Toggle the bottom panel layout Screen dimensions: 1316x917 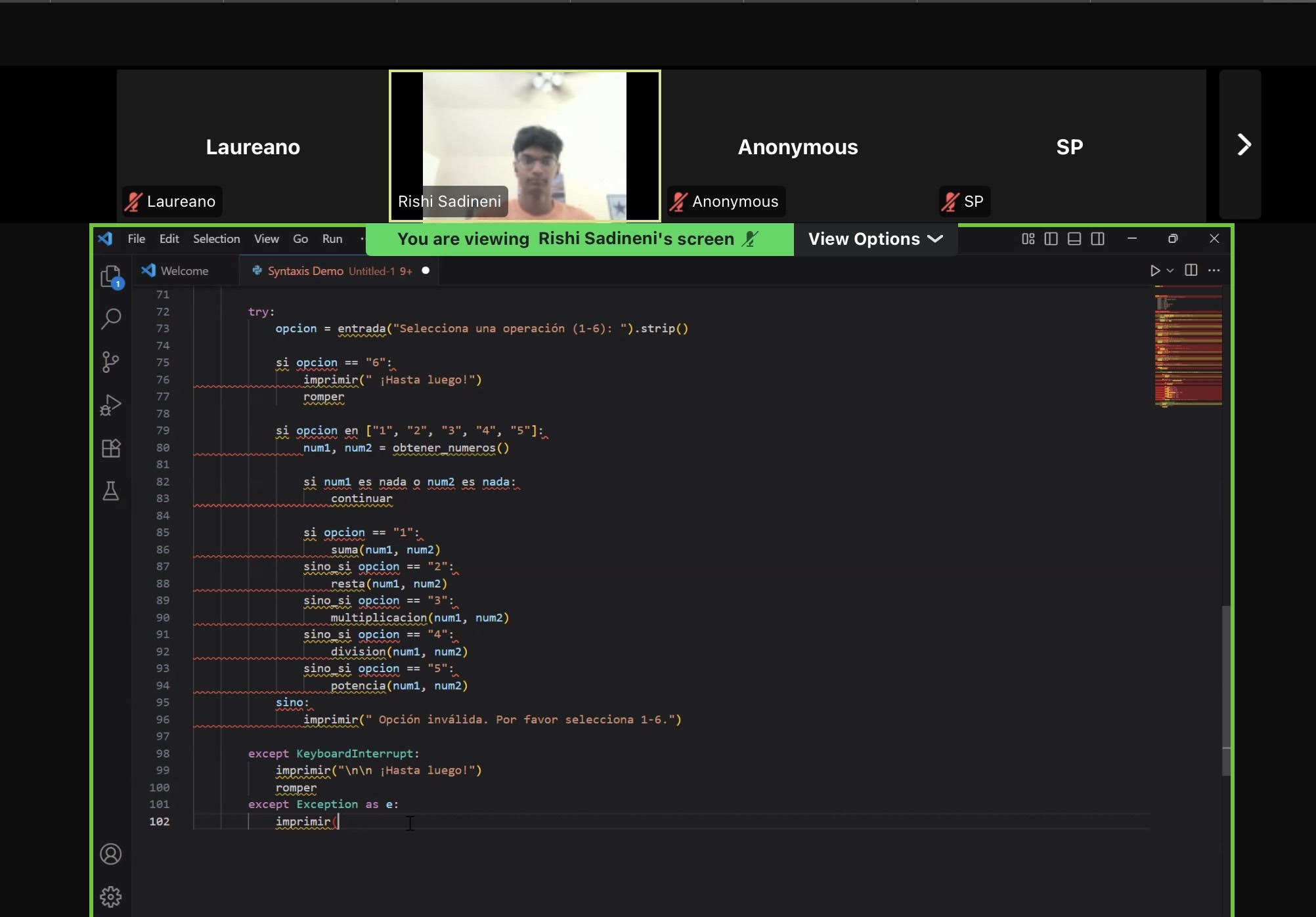tap(1074, 239)
